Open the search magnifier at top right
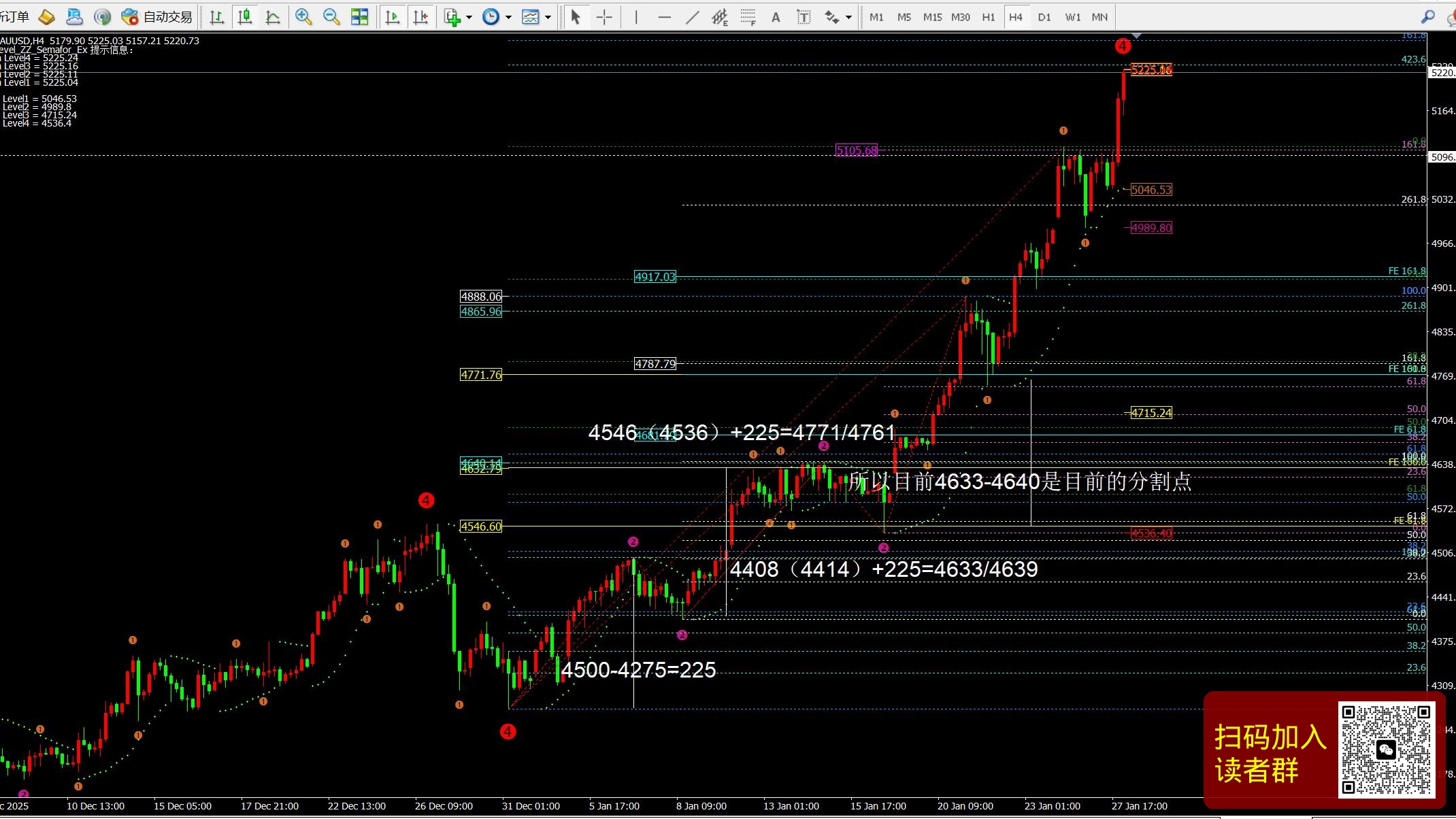 click(x=1427, y=16)
